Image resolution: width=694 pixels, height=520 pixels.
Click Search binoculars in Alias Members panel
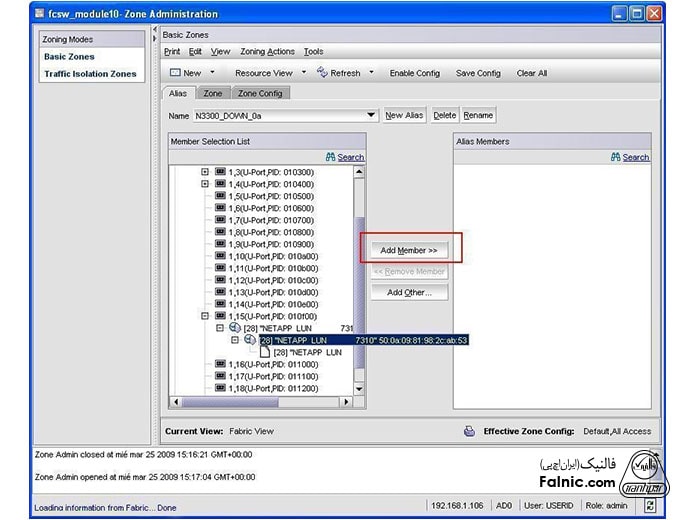pos(616,157)
